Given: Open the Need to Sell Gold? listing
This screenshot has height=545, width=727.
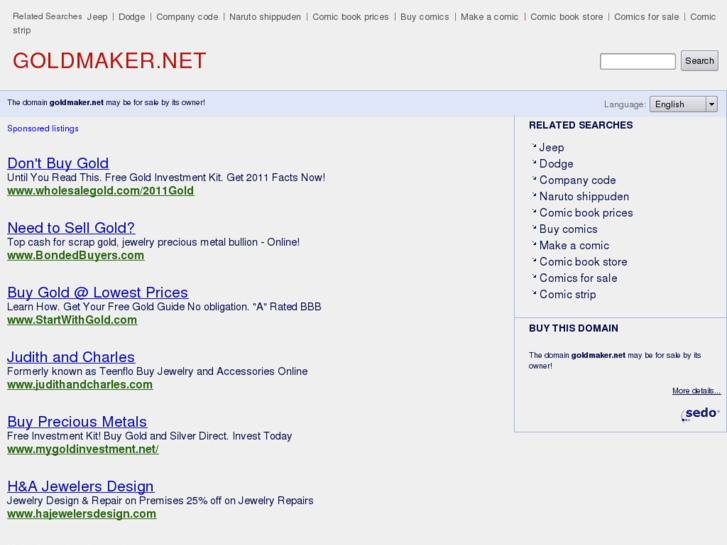Looking at the screenshot, I should tap(71, 228).
